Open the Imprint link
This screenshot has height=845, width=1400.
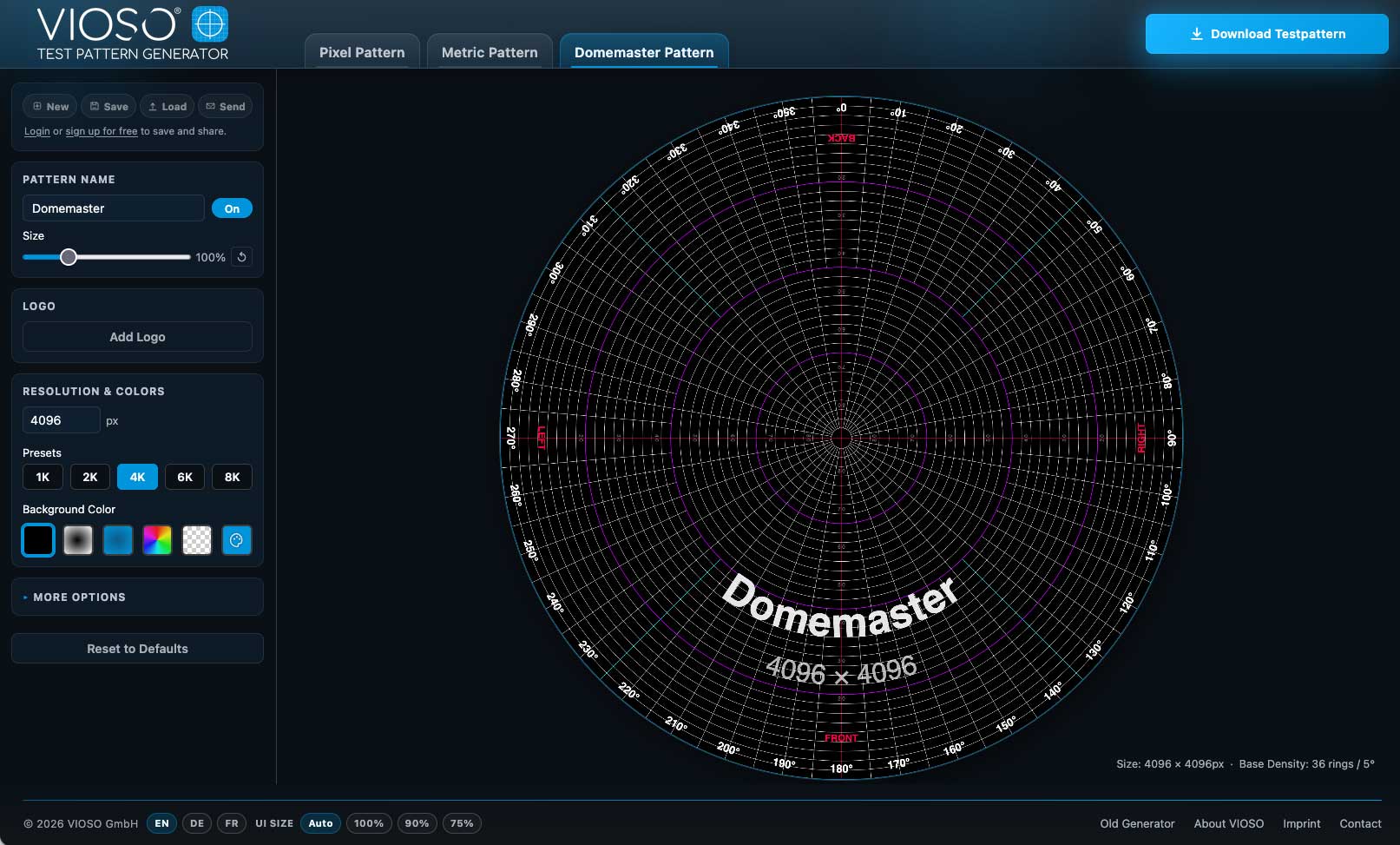(x=1302, y=823)
